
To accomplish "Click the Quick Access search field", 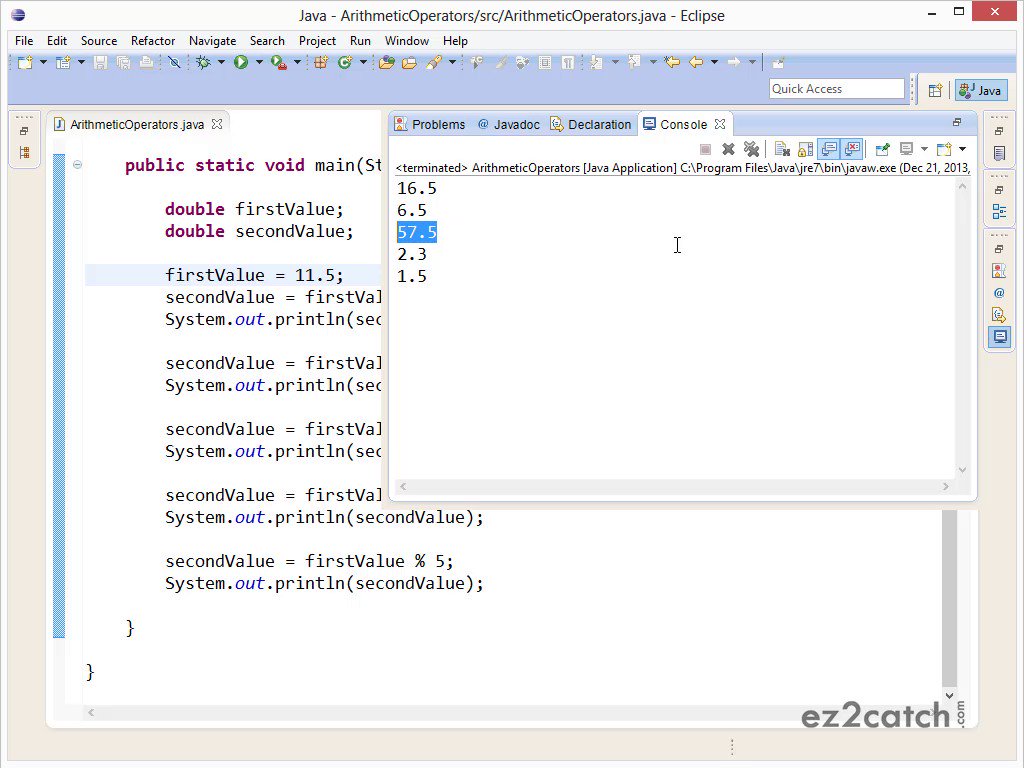I will point(837,89).
